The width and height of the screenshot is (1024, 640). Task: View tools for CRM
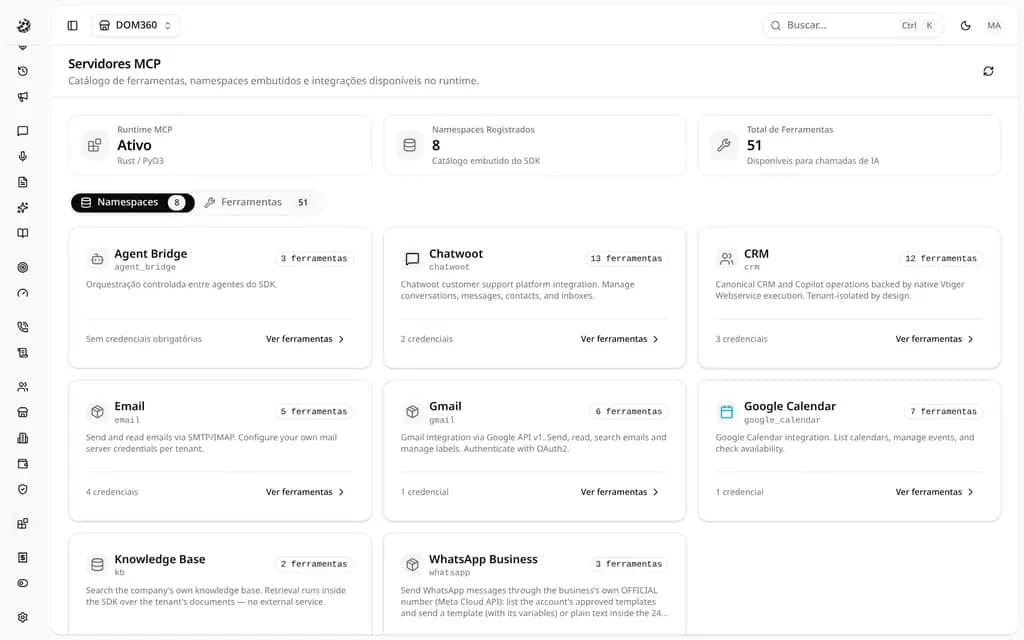(x=935, y=339)
